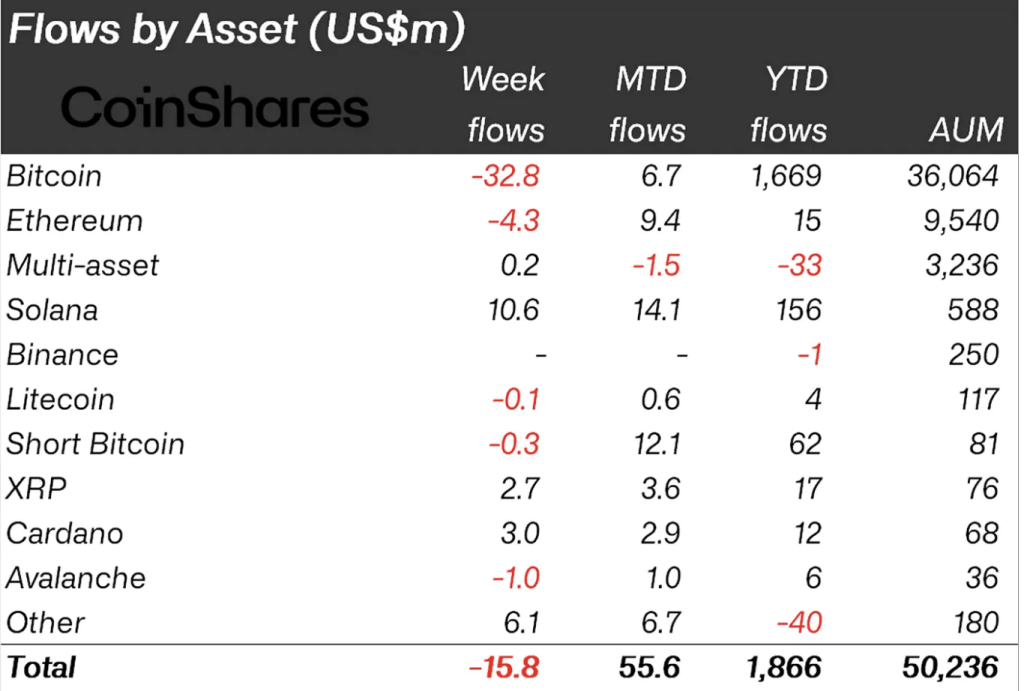Click the Avalanche row label
This screenshot has height=691, width=1024.
click(x=76, y=578)
